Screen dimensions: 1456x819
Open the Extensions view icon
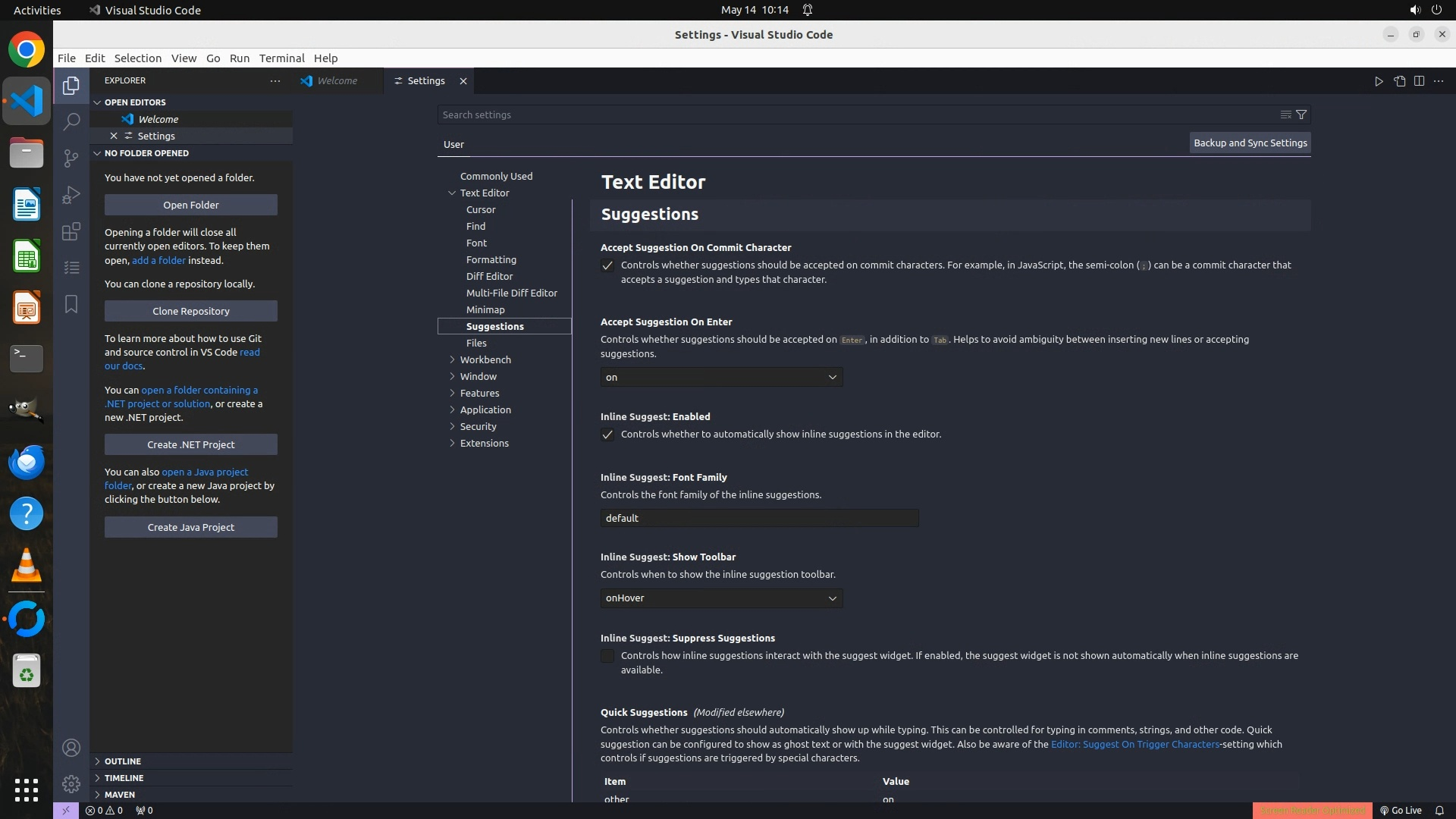pos(71,231)
